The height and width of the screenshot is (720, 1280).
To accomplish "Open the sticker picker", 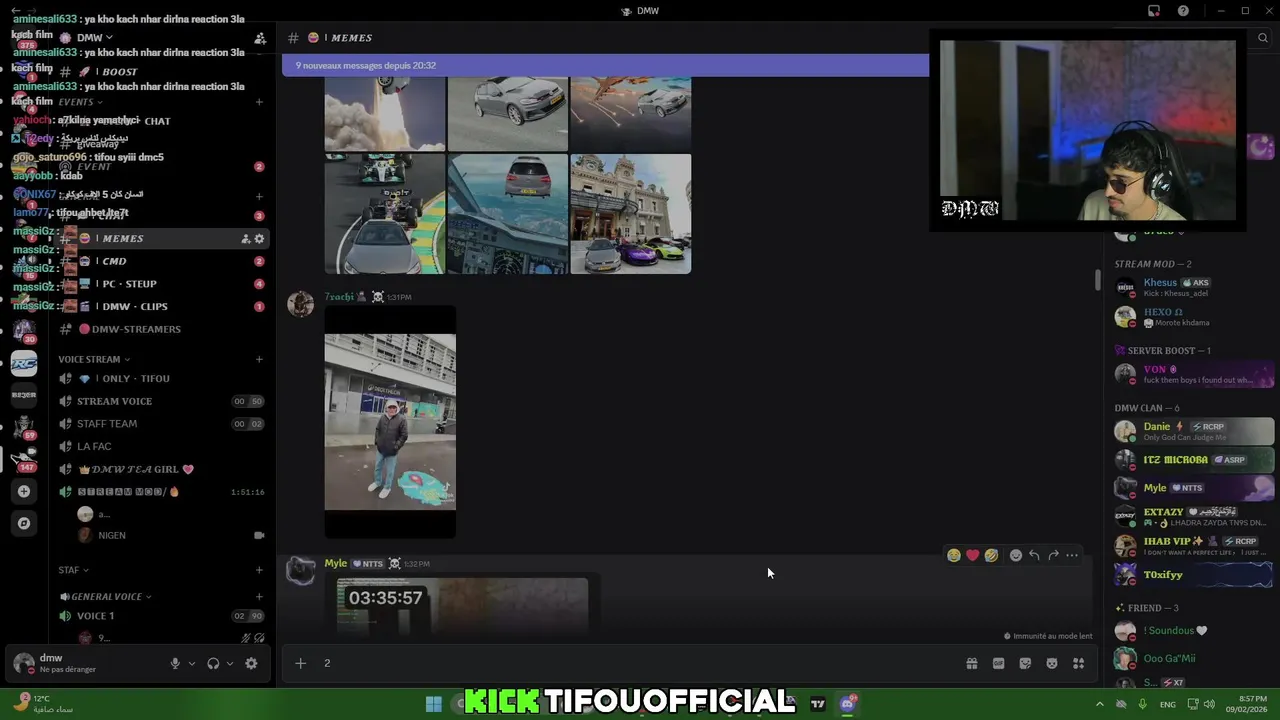I will (x=1025, y=663).
